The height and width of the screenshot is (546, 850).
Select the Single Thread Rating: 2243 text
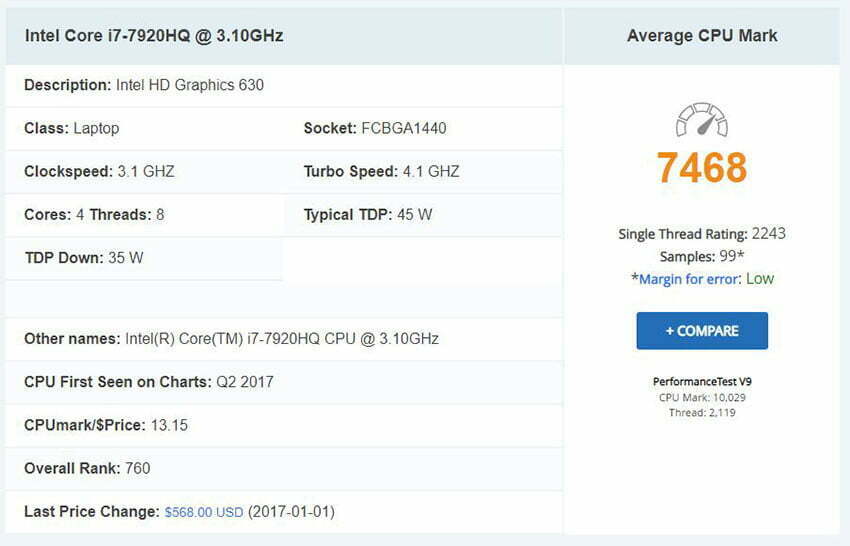702,234
